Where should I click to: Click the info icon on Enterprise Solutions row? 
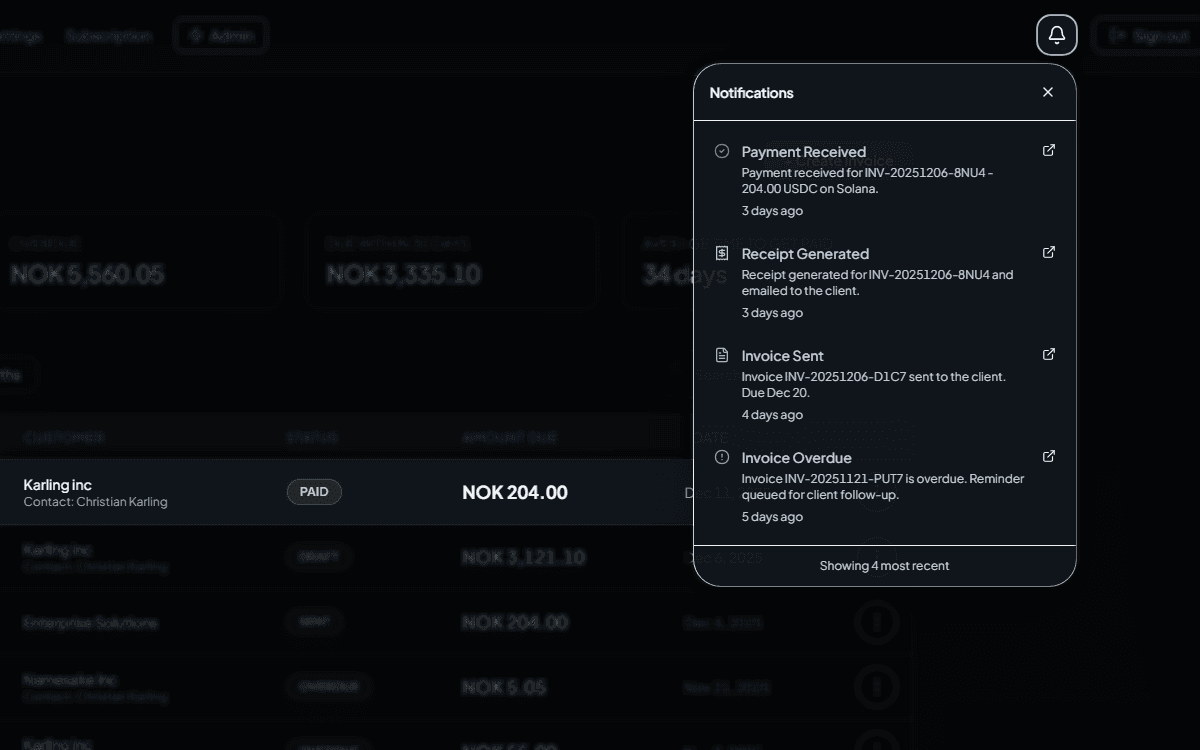[x=877, y=622]
